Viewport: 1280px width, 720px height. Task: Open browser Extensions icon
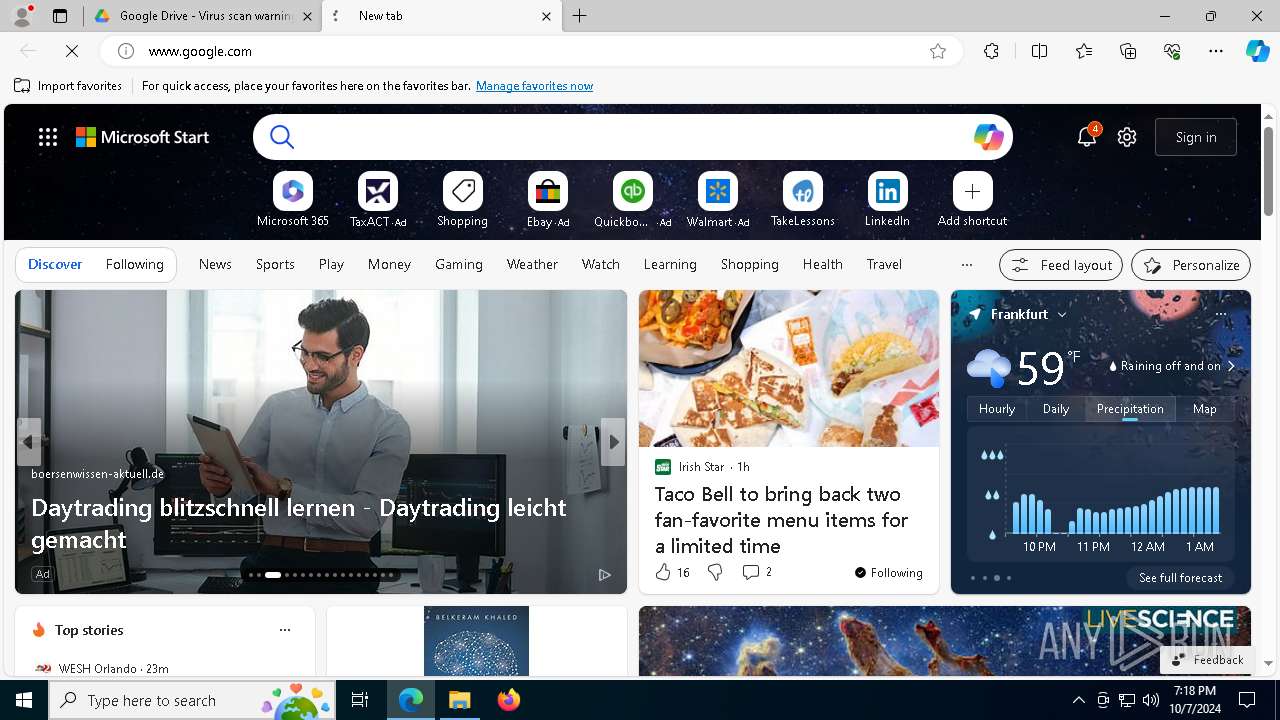click(991, 51)
